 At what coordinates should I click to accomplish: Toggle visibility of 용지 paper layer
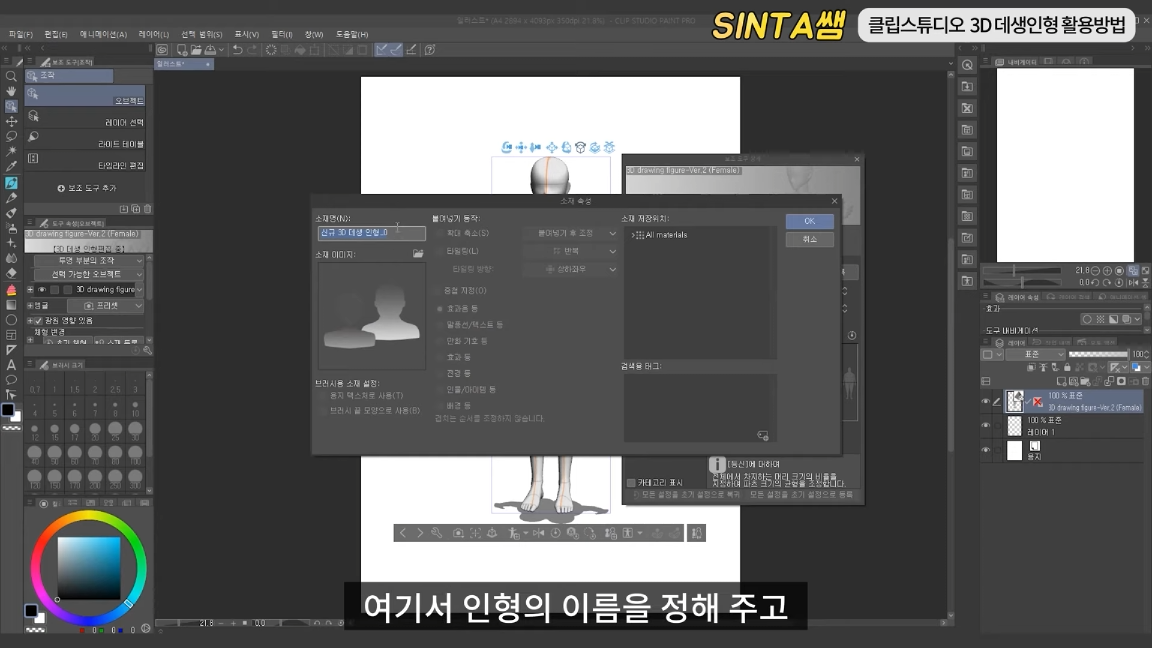click(985, 450)
